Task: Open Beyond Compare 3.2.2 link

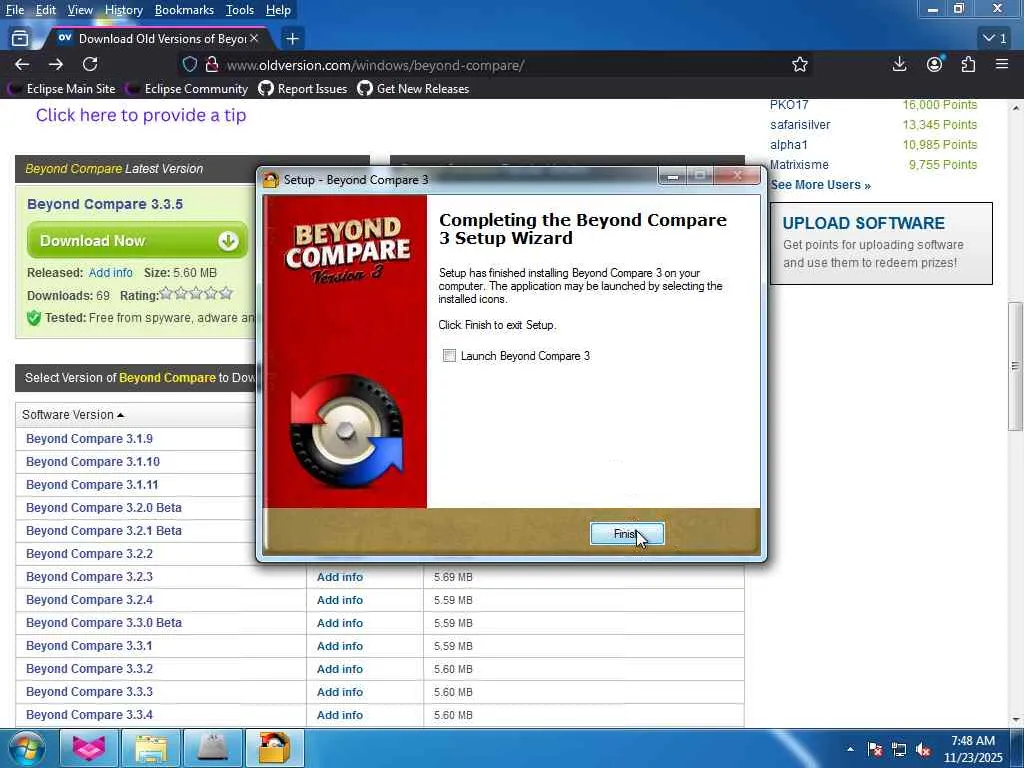Action: click(x=89, y=554)
